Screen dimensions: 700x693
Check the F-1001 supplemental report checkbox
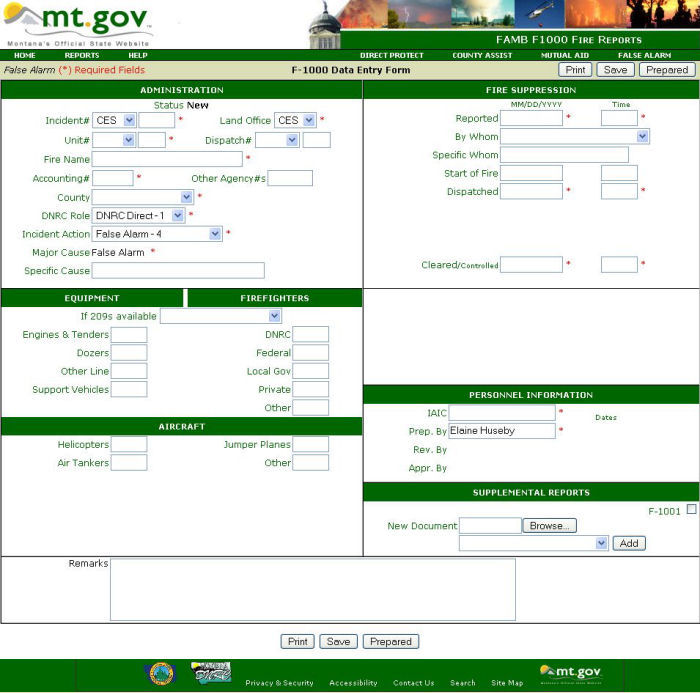click(x=691, y=510)
